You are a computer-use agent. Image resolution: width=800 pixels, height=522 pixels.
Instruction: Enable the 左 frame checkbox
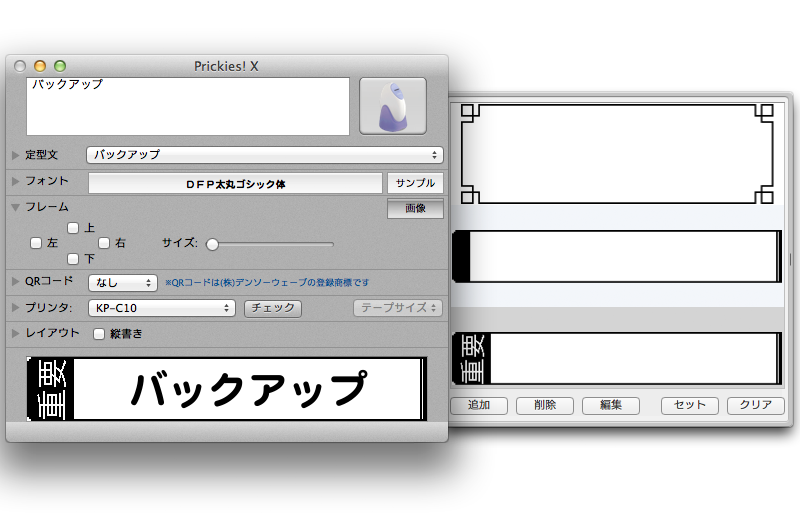36,243
